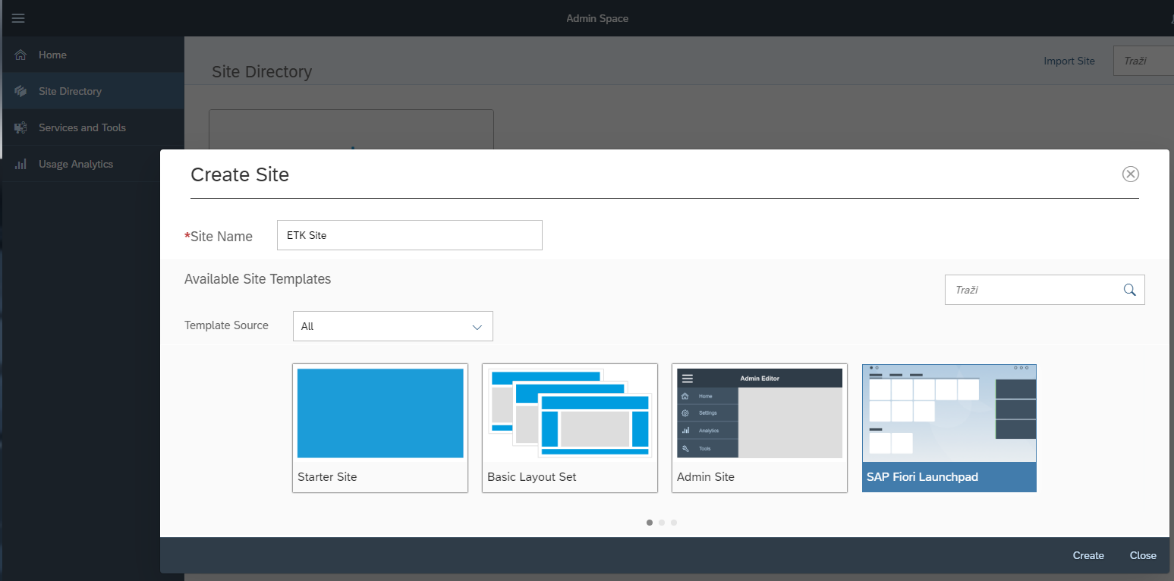Screen dimensions: 1174x581
Task: Click the Template Source dropdown chevron arrow
Action: (x=477, y=326)
